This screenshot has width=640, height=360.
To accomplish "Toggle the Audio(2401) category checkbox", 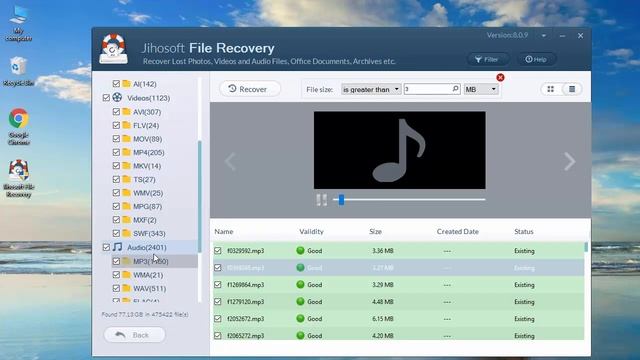I will click(106, 247).
